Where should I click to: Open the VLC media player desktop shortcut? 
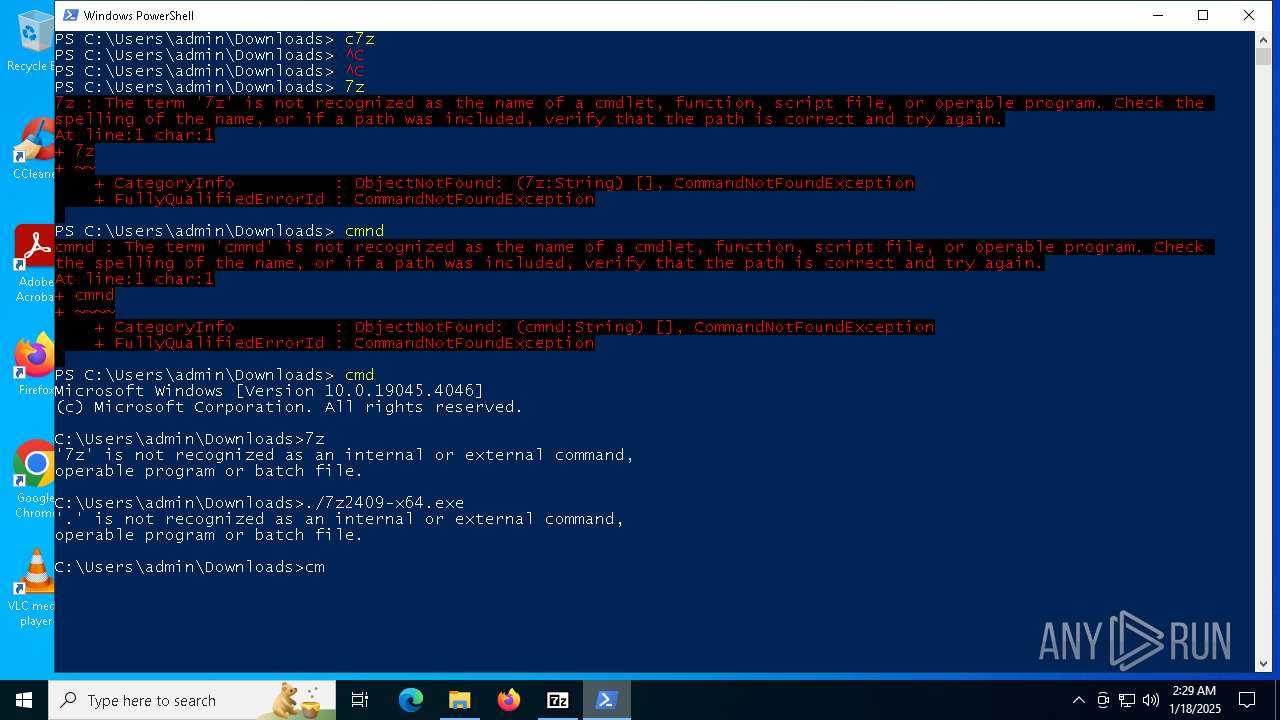[x=33, y=588]
